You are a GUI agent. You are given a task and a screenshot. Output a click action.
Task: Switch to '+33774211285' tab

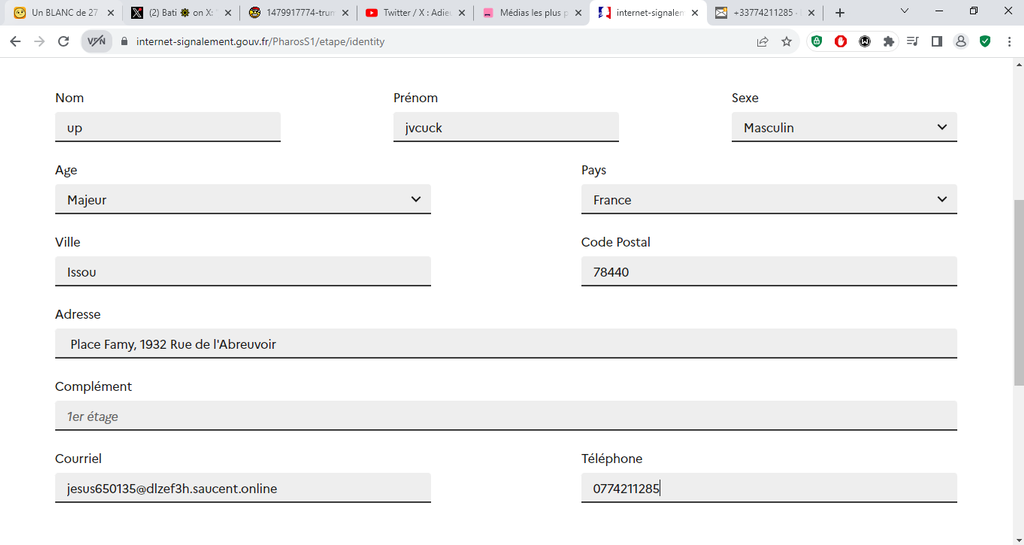pos(765,12)
